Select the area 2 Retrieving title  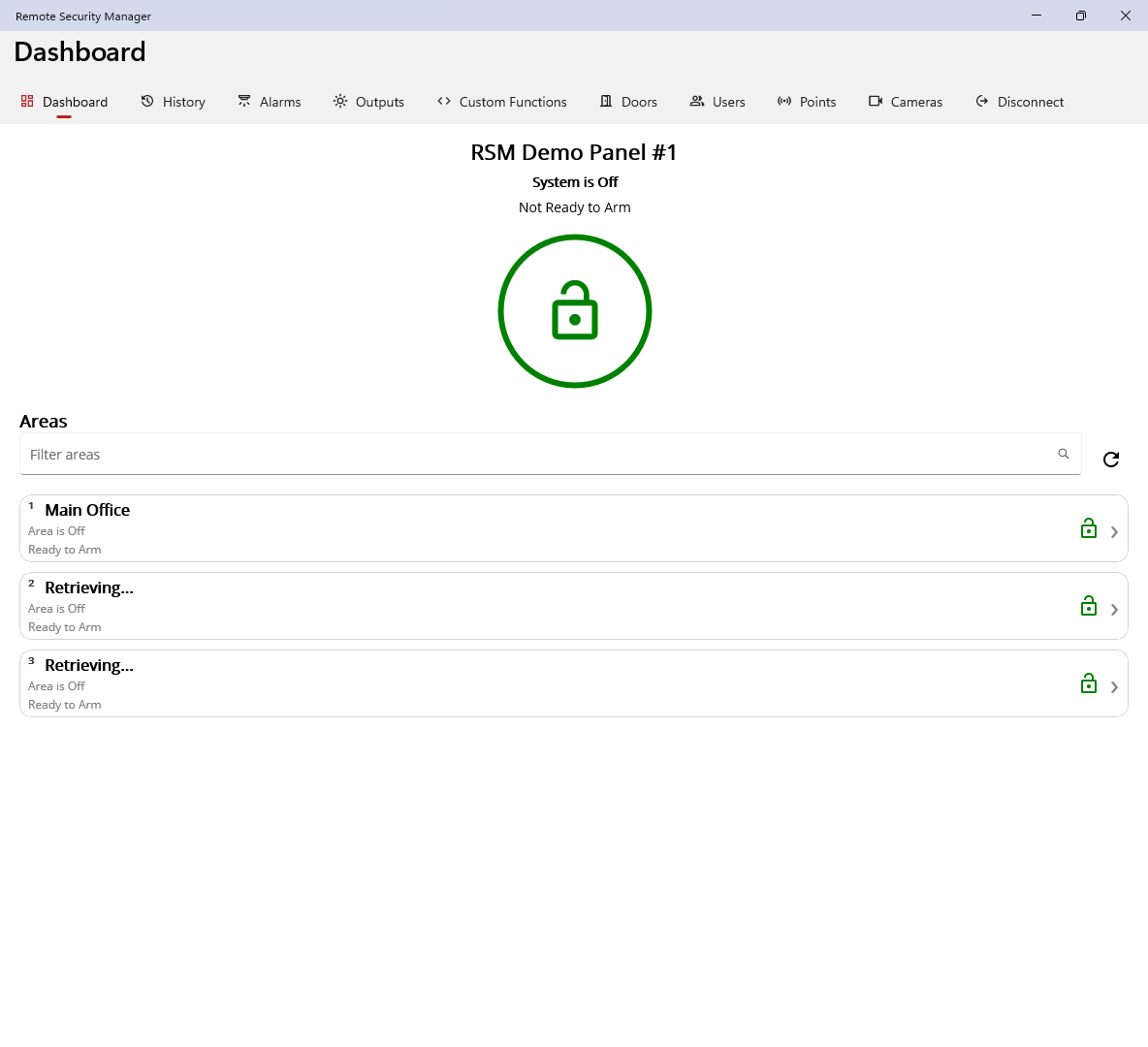(x=88, y=587)
